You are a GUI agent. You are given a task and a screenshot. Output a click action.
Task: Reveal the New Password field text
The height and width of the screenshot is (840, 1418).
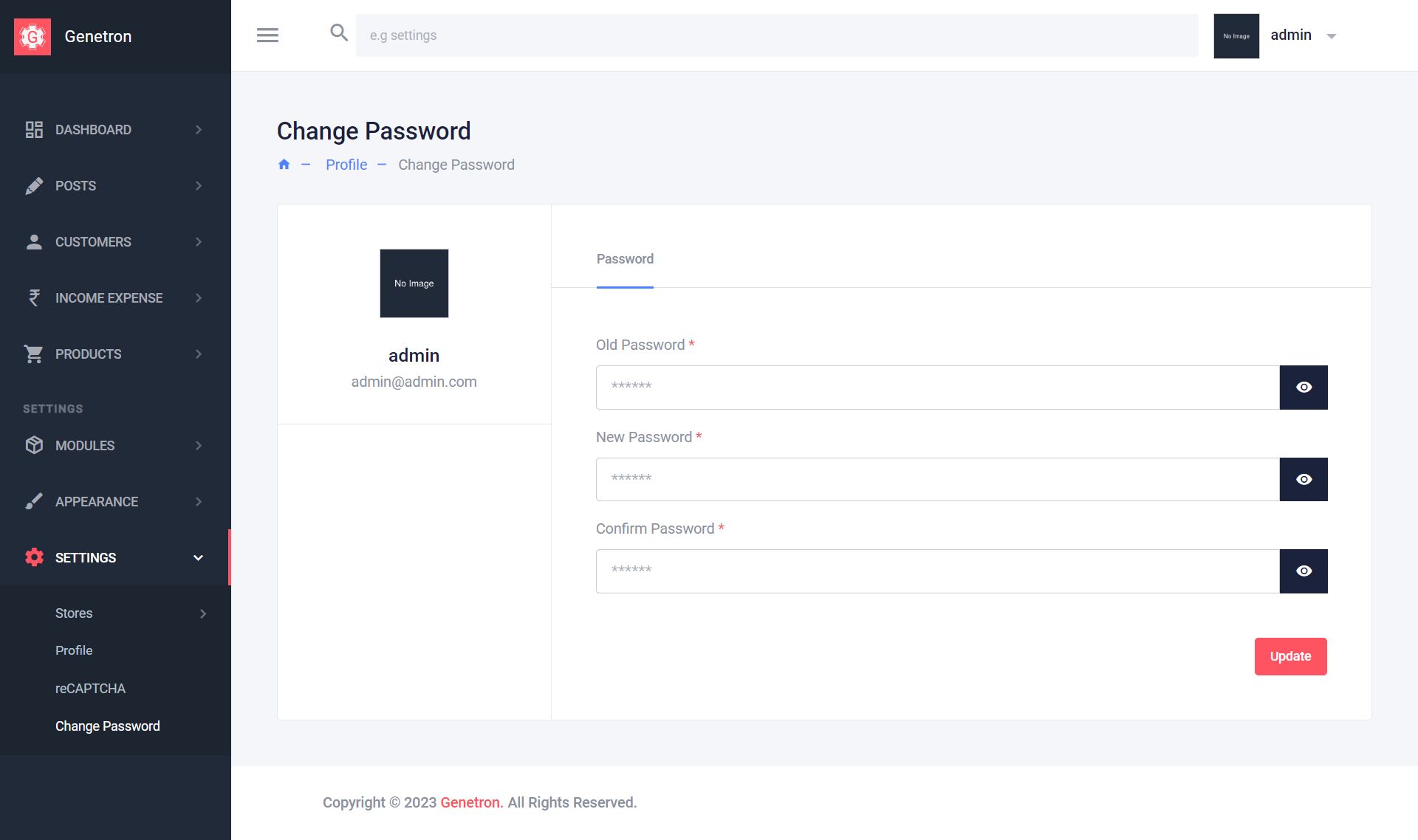pyautogui.click(x=1304, y=480)
